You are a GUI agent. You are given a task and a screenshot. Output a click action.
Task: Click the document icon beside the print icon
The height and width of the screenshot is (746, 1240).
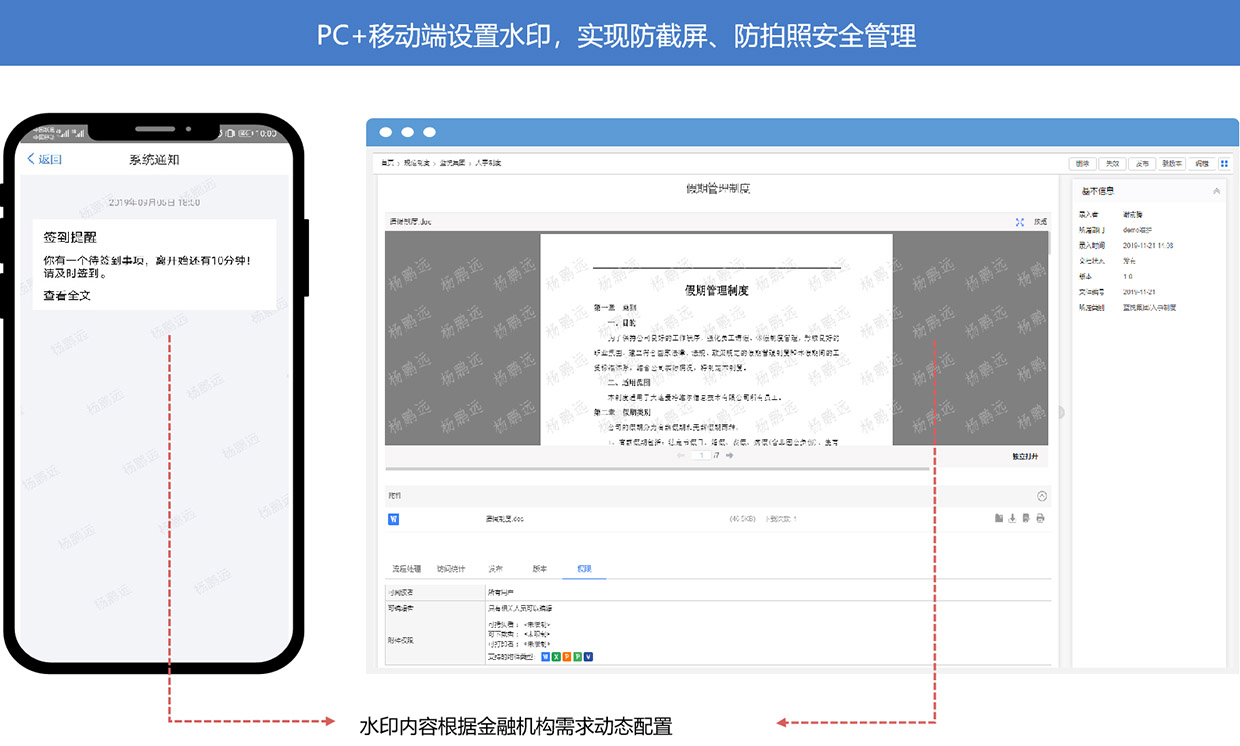click(x=1026, y=518)
